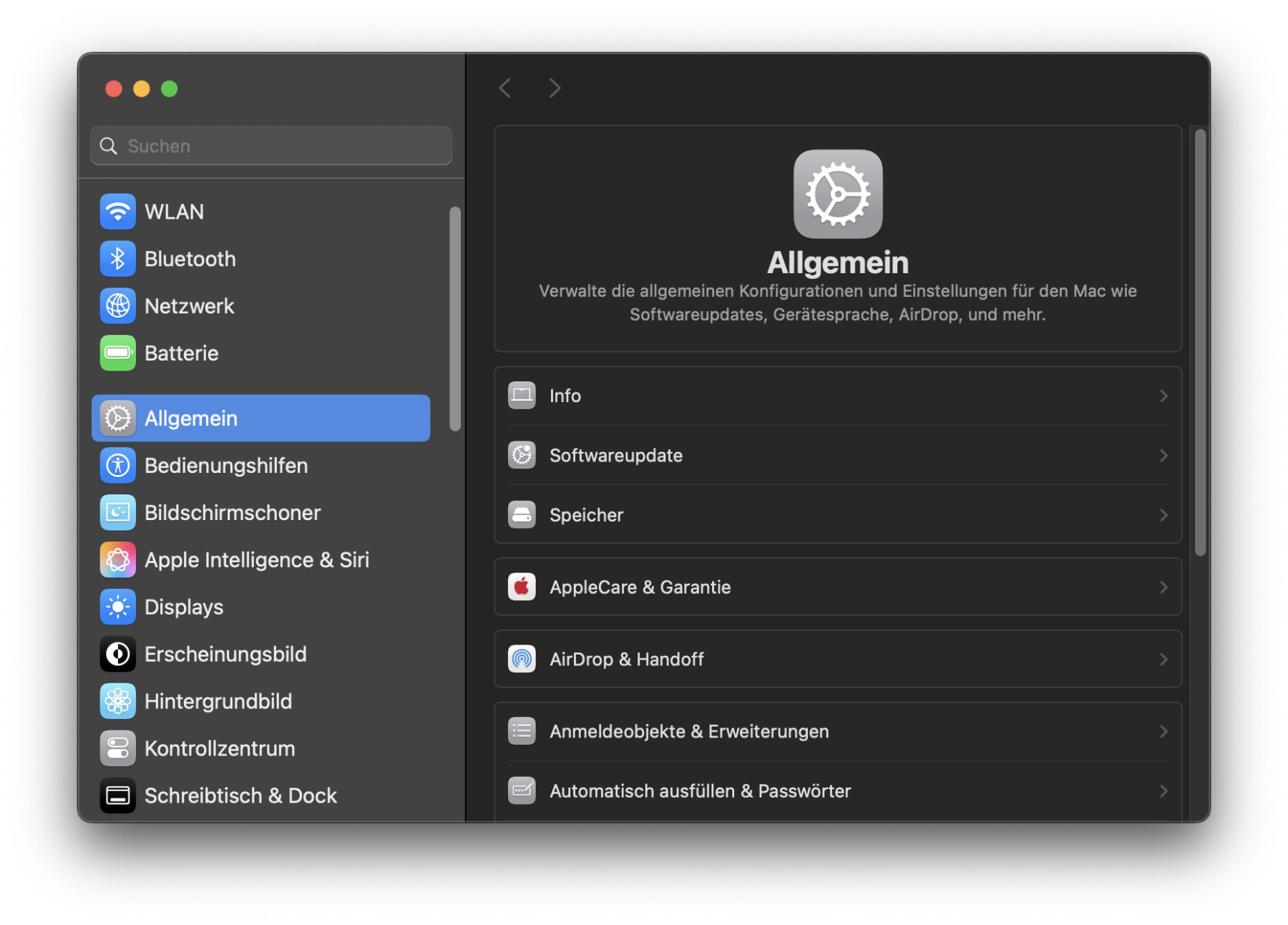This screenshot has height=925, width=1288.
Task: Select Displays in the sidebar
Action: click(184, 607)
